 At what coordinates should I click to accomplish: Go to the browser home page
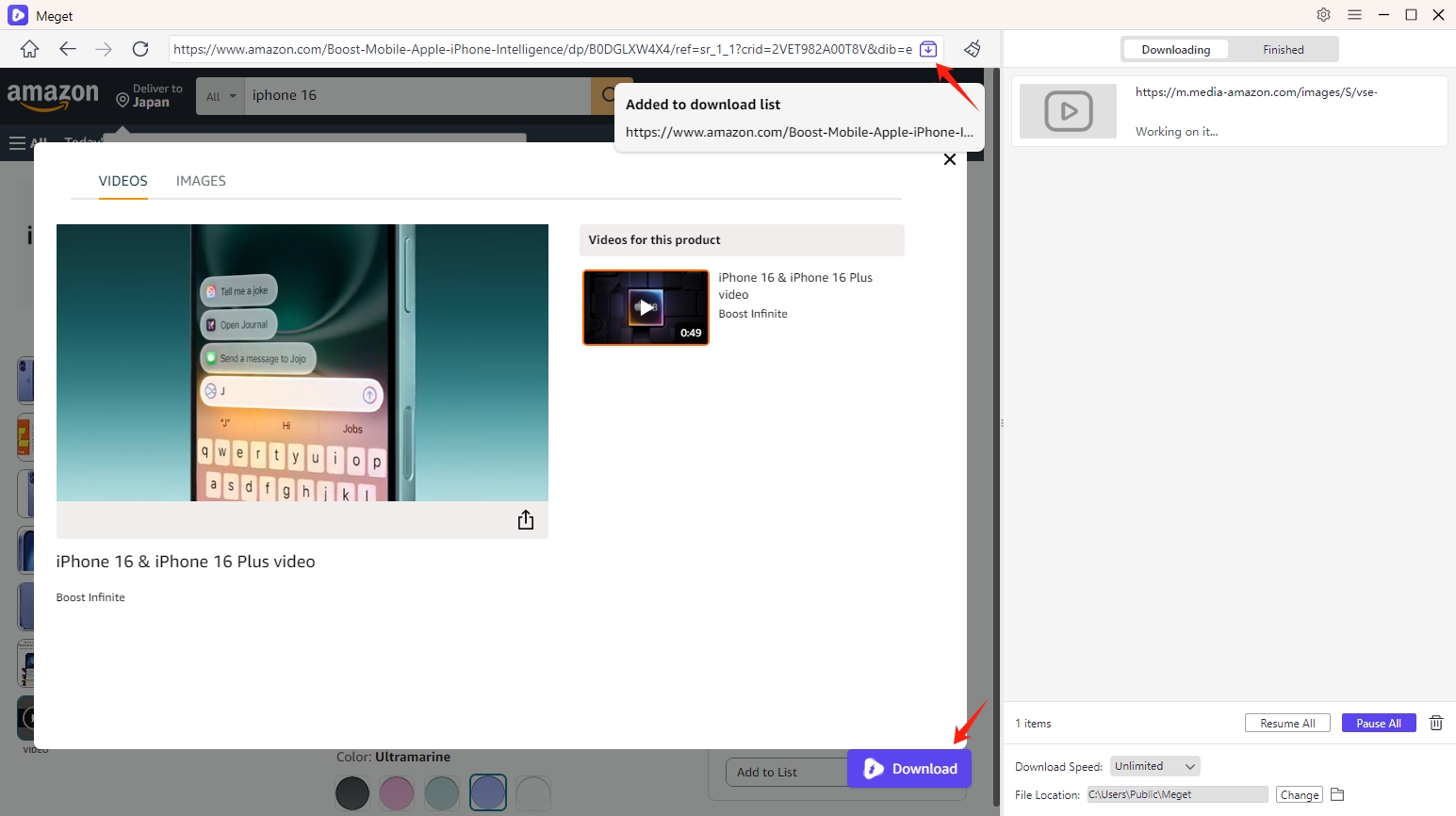(x=29, y=49)
